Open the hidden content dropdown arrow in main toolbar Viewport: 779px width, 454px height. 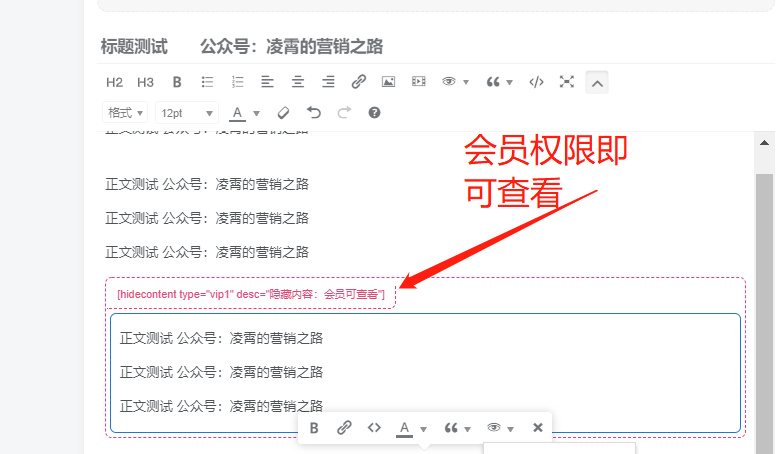click(x=466, y=83)
